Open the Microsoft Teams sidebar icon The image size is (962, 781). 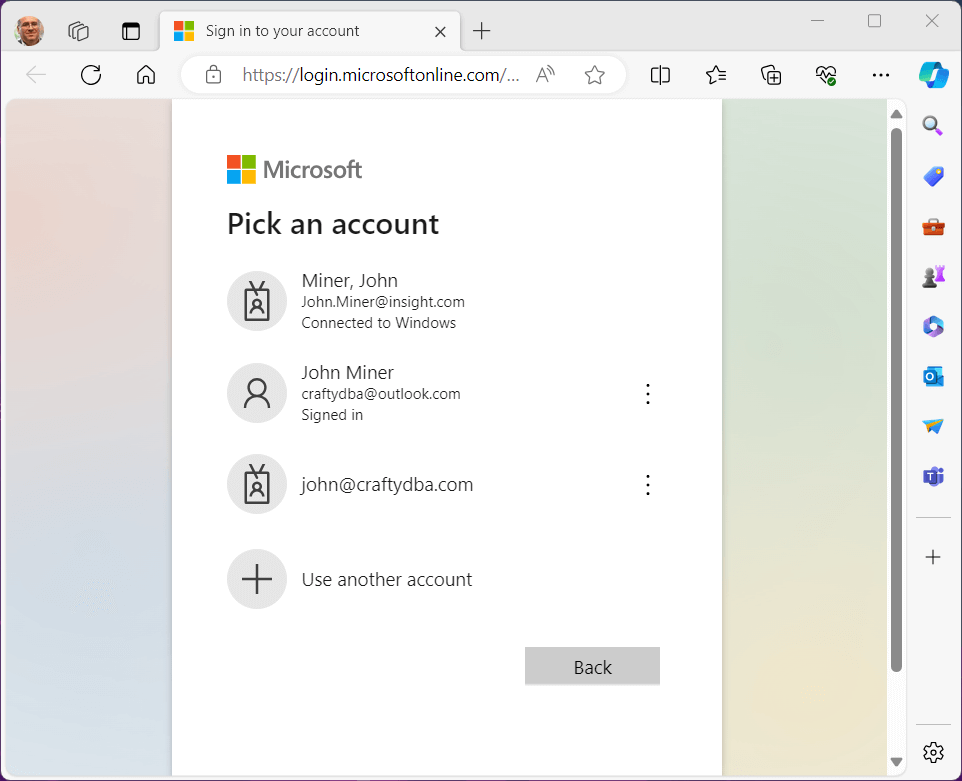[933, 476]
